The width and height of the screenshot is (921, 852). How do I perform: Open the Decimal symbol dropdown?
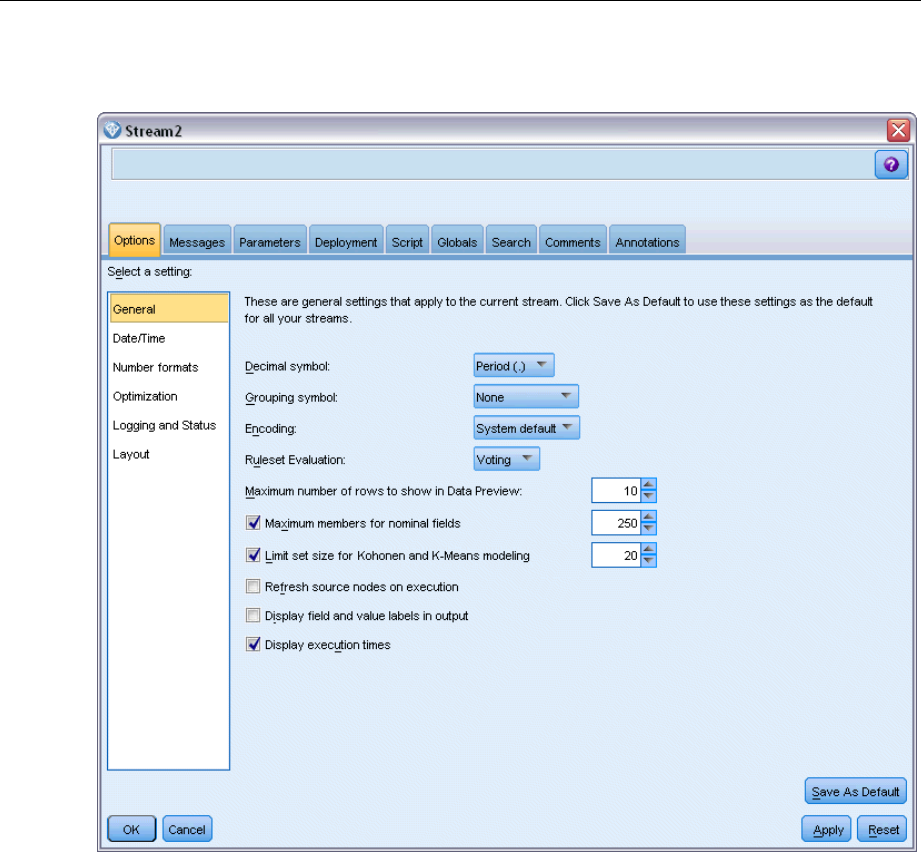513,366
